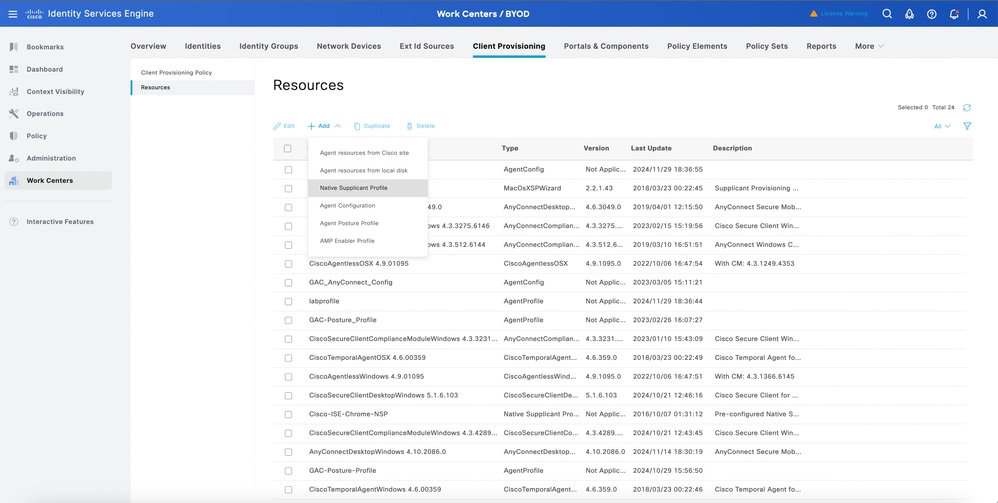Click the CiscoTemporalAgentWindows 4.6.00359 name

(x=375, y=490)
